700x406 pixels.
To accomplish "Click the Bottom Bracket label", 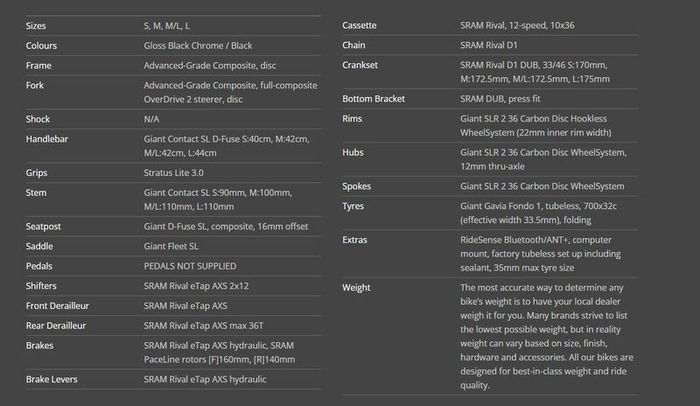I will [374, 99].
